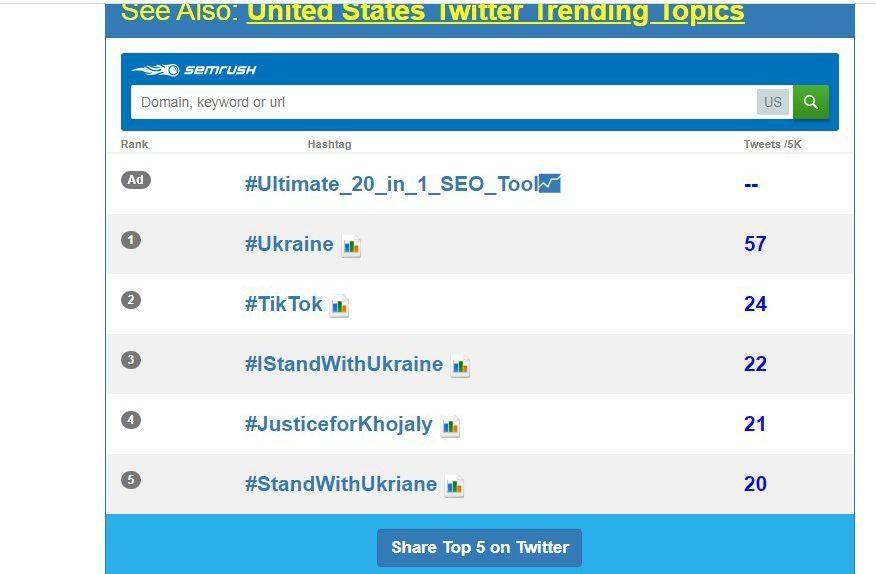Open the chart icon beside #IStandWithUkraine
This screenshot has height=574, width=876.
pyautogui.click(x=460, y=366)
